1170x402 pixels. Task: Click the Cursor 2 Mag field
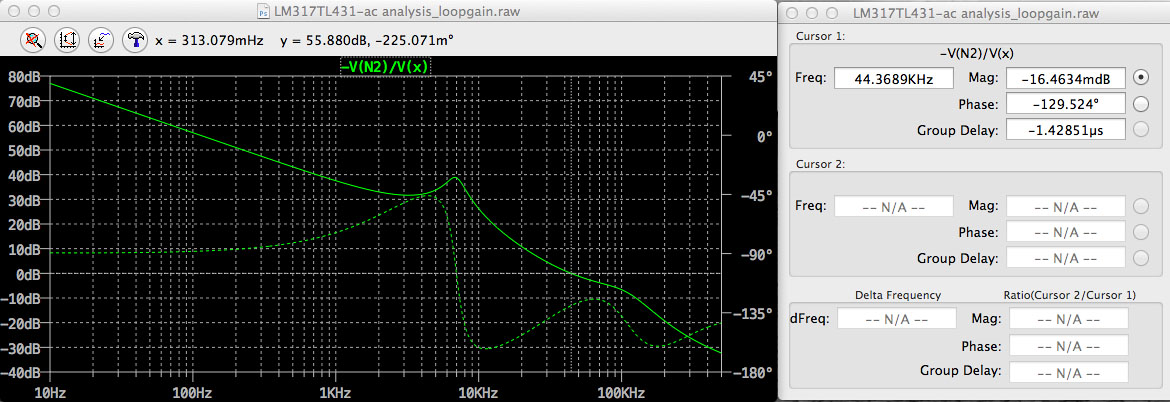pyautogui.click(x=1066, y=207)
